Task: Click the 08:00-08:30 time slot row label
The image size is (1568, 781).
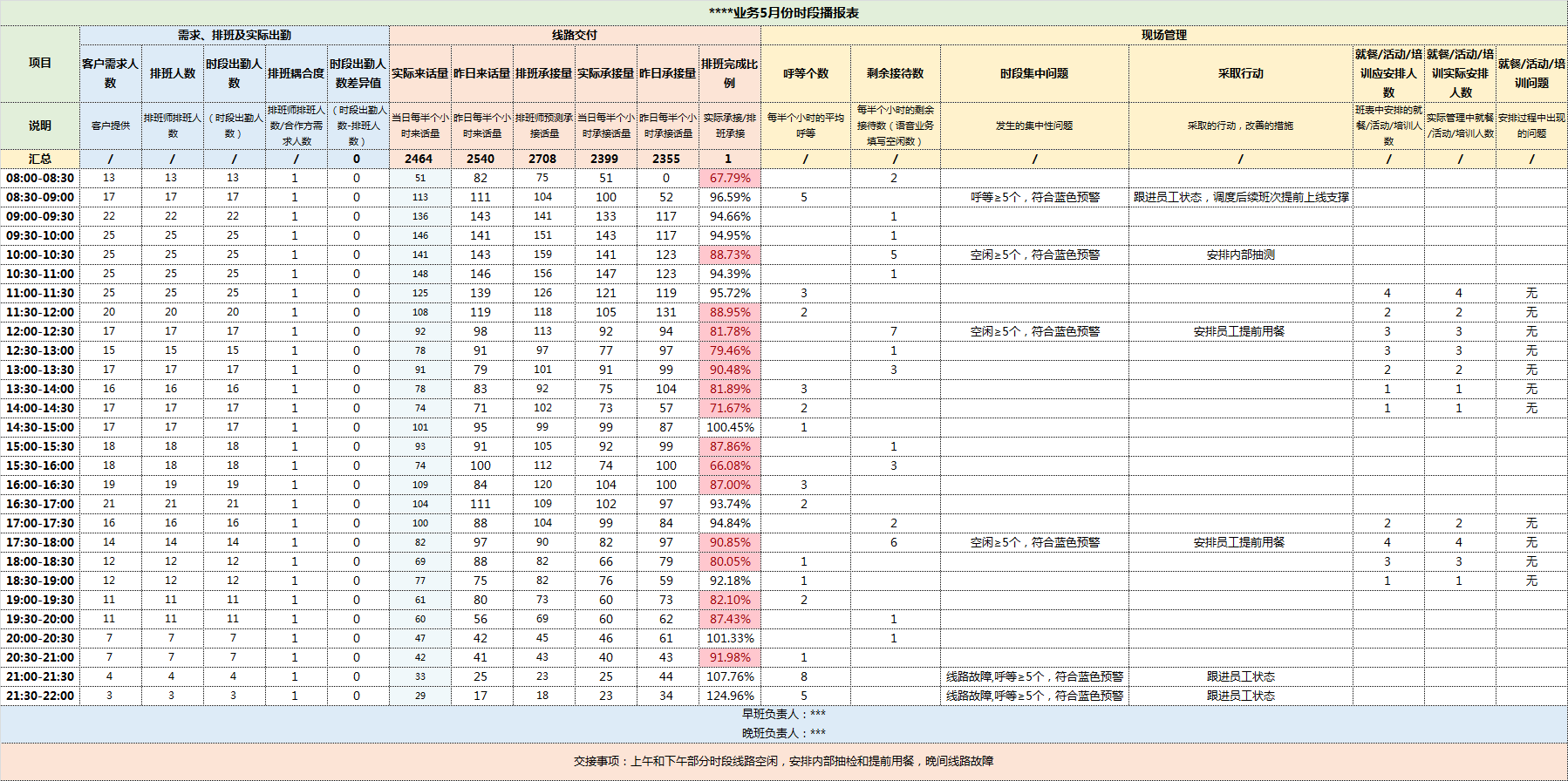Action: pos(40,178)
